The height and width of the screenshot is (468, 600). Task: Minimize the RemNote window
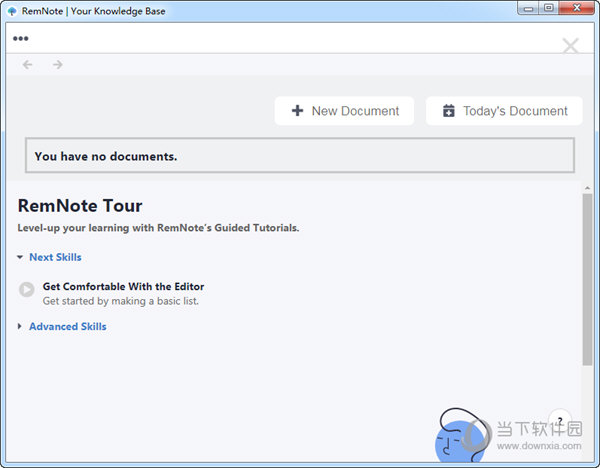528,8
